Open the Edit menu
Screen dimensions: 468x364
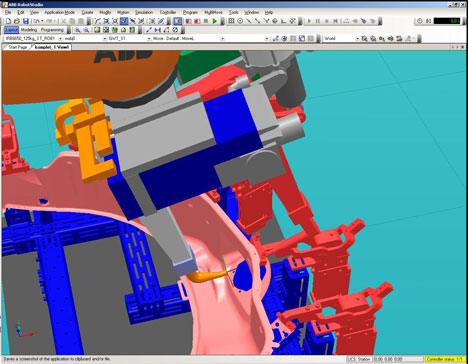(21, 12)
